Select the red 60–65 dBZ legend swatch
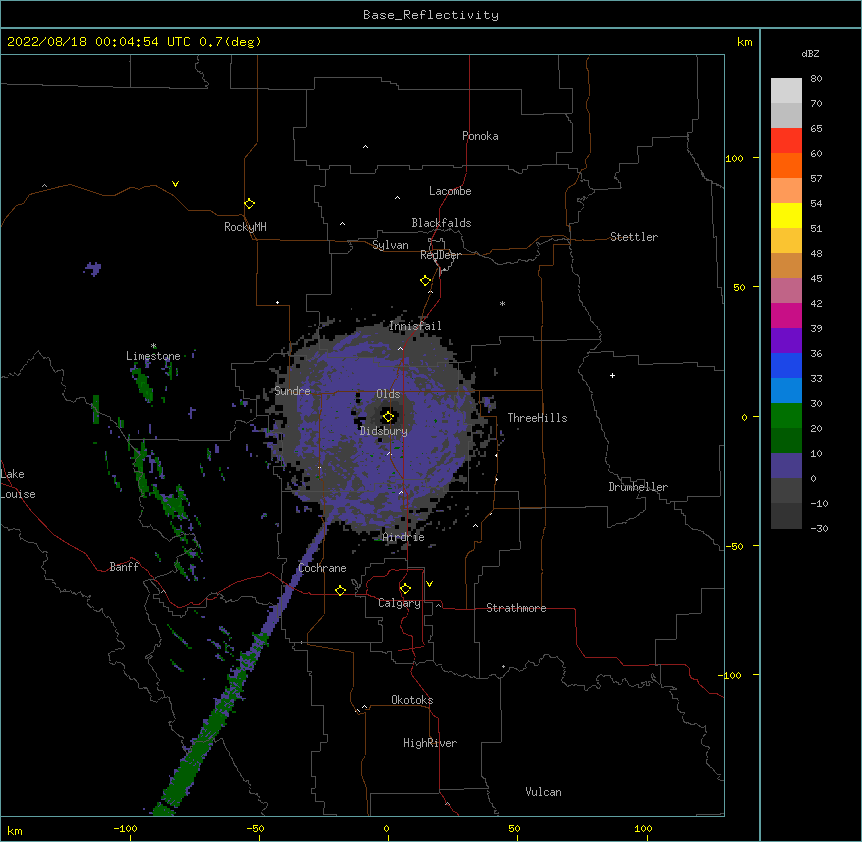Screen dimensions: 862x842 (786, 140)
